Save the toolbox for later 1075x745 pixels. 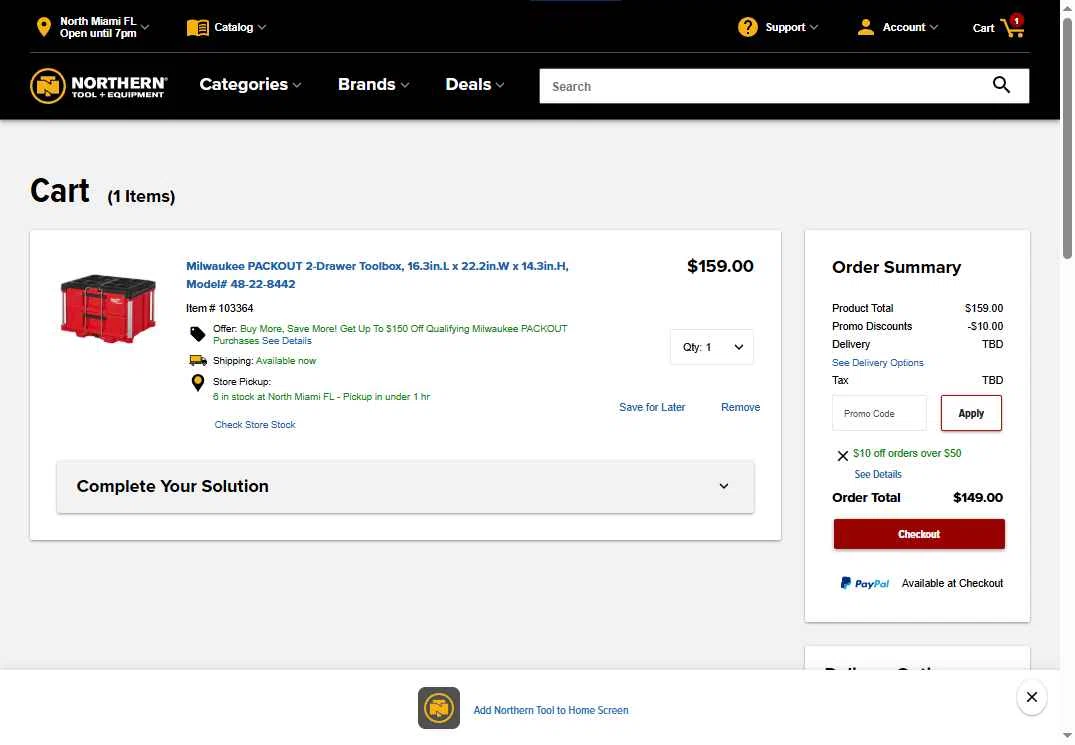(x=652, y=407)
